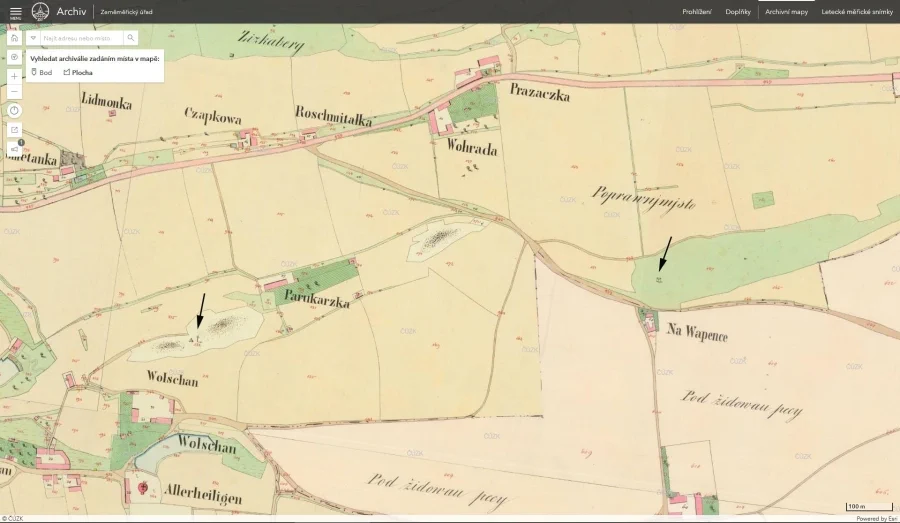Click the Powered by Esri link
Image resolution: width=900 pixels, height=523 pixels.
[876, 518]
